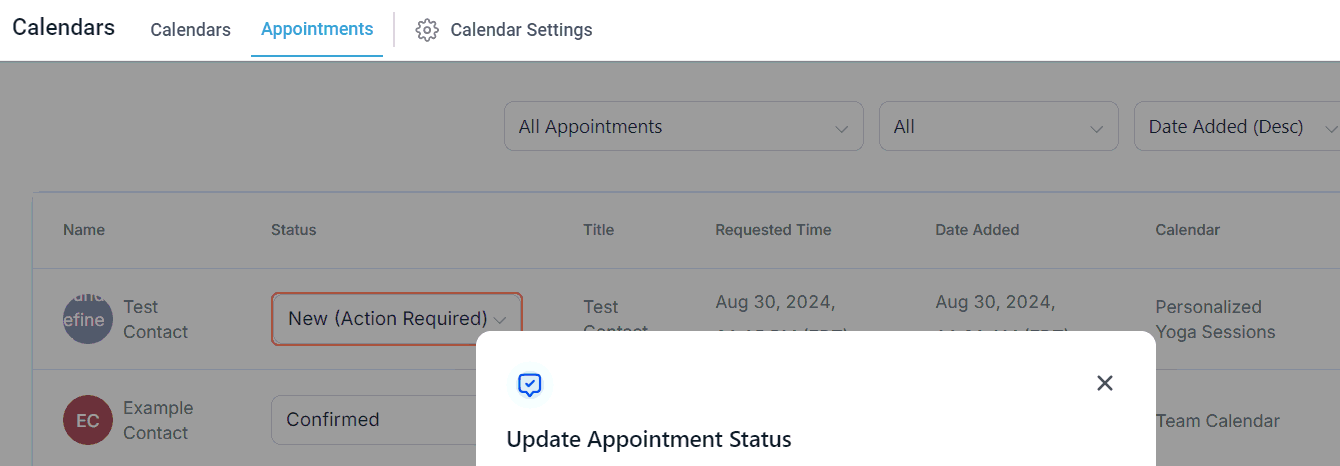This screenshot has height=466, width=1340.
Task: Open the All Appointments dropdown
Action: [683, 127]
